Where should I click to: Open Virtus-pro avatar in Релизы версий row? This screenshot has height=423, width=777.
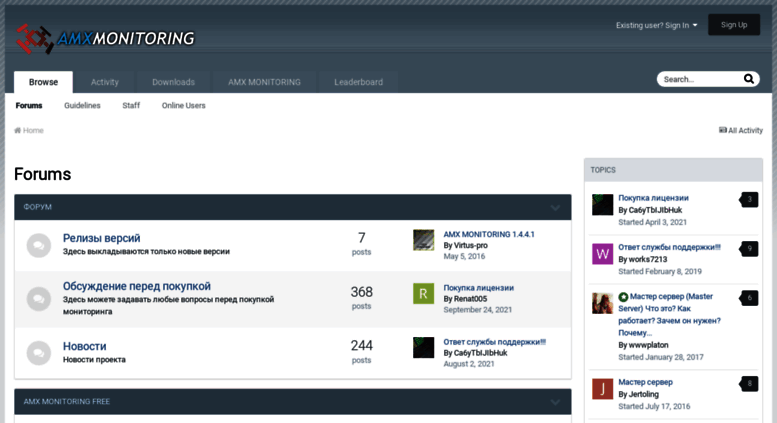pos(424,240)
